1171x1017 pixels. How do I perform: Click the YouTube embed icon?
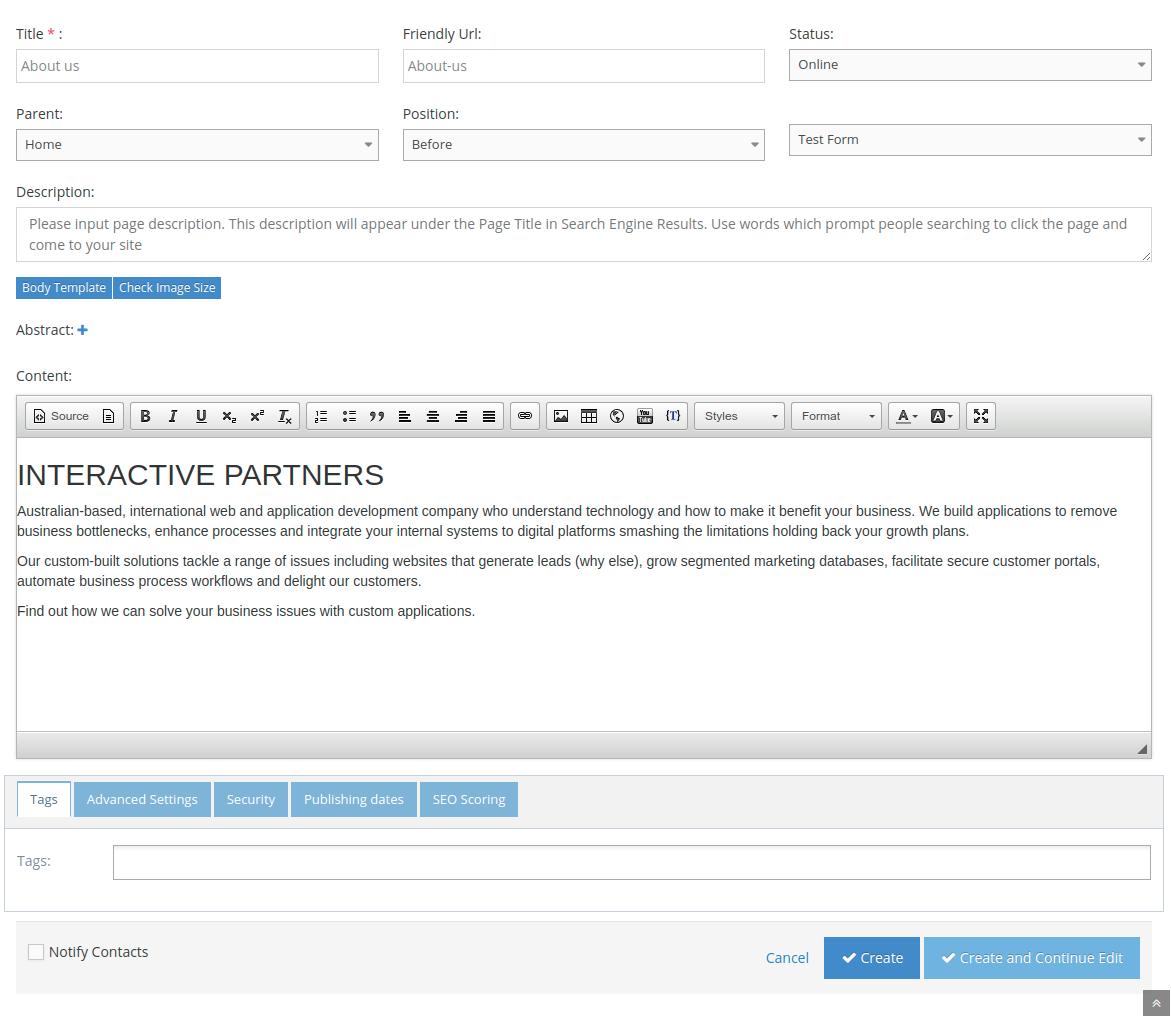click(644, 416)
